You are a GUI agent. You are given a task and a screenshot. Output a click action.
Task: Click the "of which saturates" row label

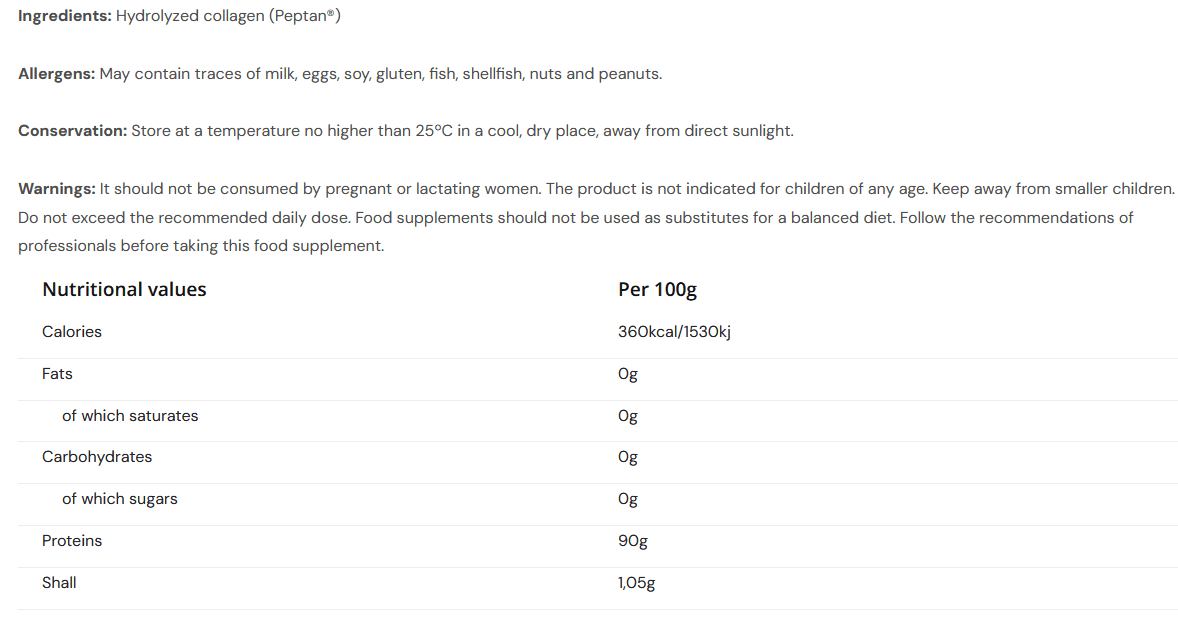(x=130, y=416)
